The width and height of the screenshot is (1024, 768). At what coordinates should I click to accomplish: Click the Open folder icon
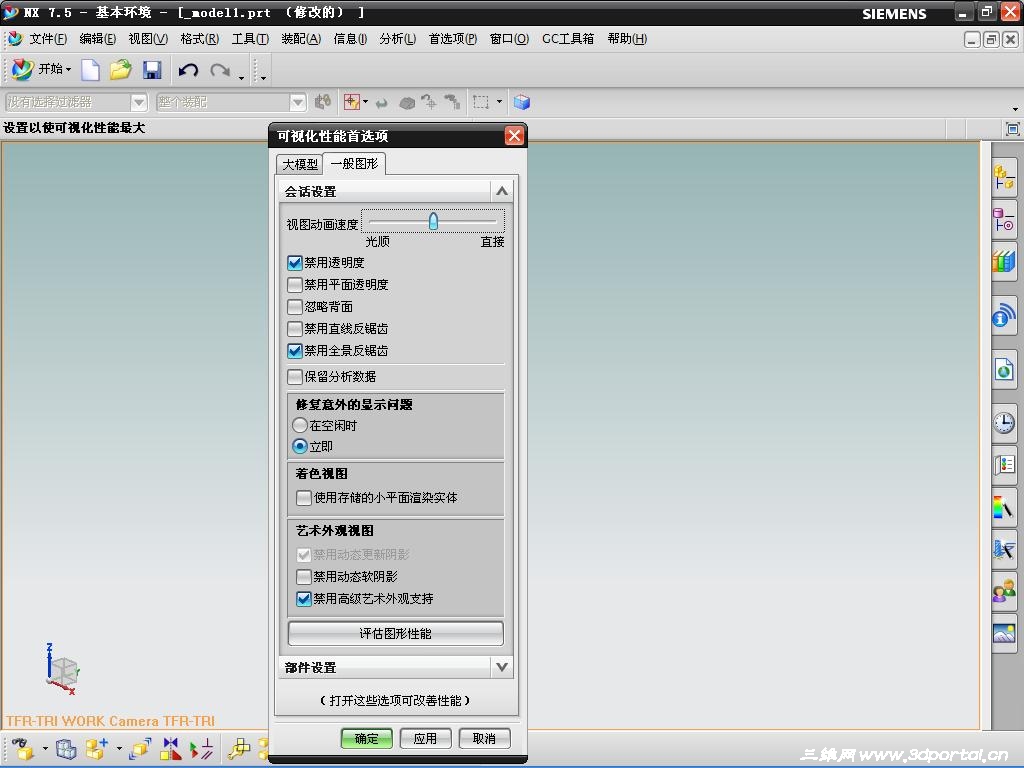(120, 69)
